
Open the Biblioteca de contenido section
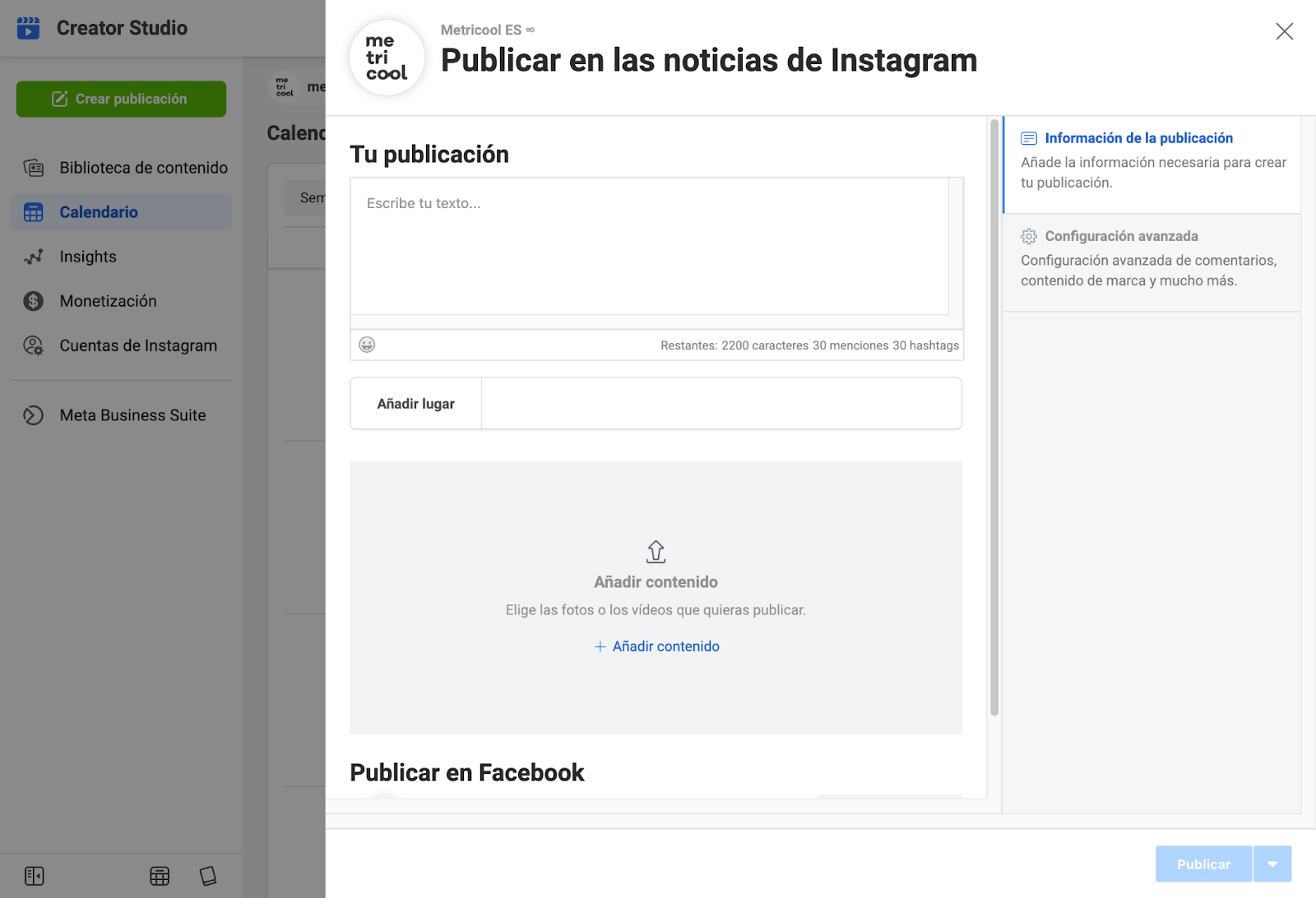pyautogui.click(x=143, y=167)
